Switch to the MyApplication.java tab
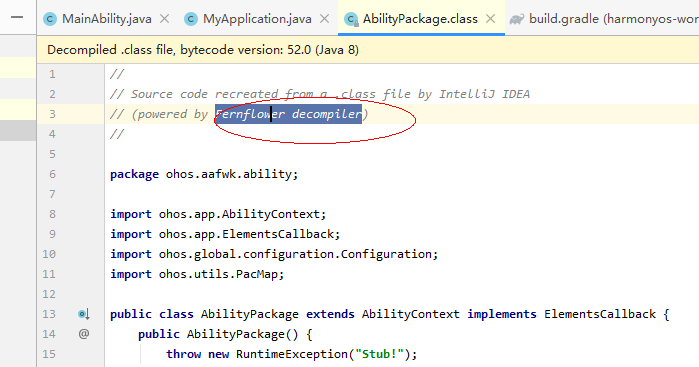The height and width of the screenshot is (367, 699). (257, 19)
